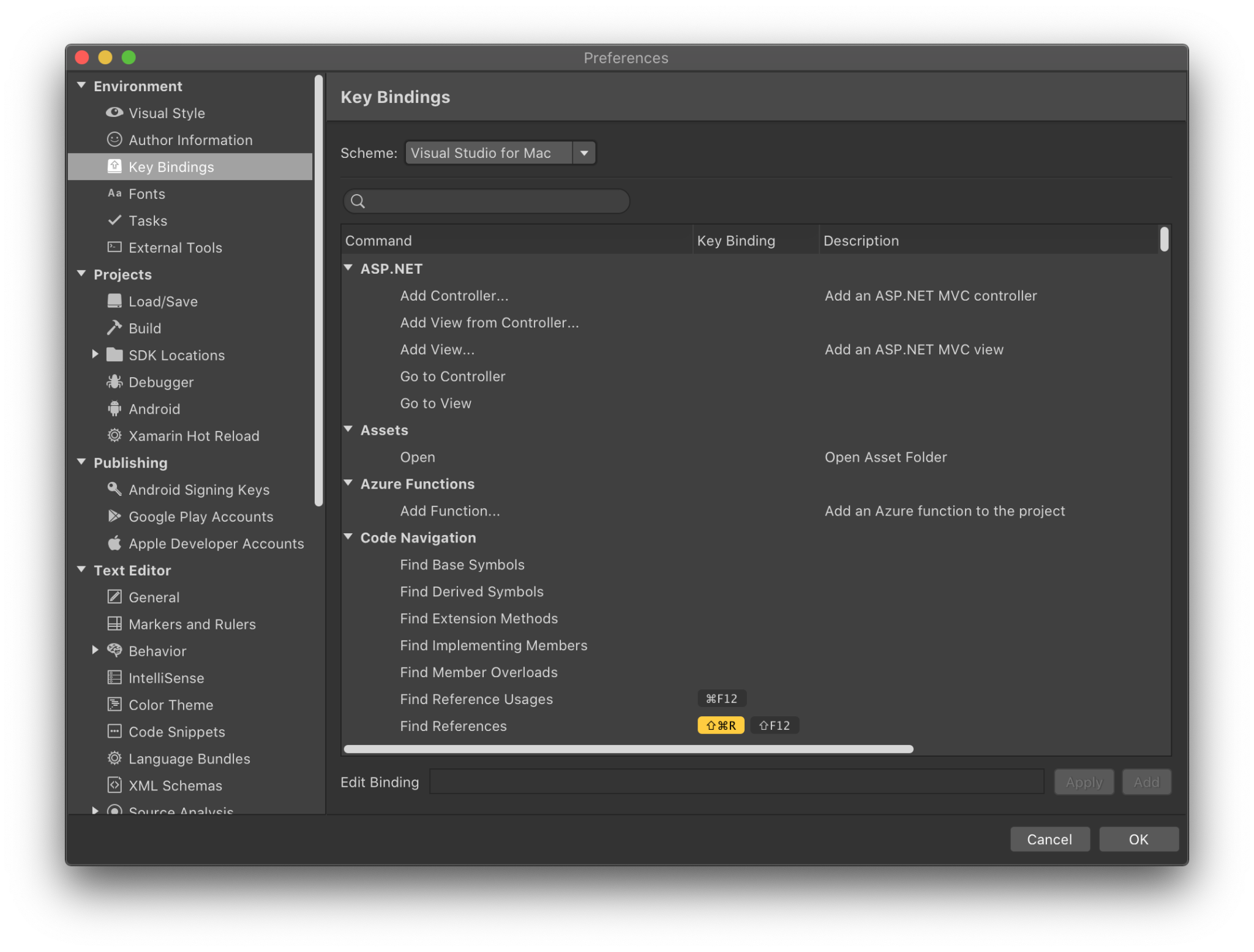The width and height of the screenshot is (1254, 952).
Task: Click the Visual Style eye icon
Action: tap(114, 113)
